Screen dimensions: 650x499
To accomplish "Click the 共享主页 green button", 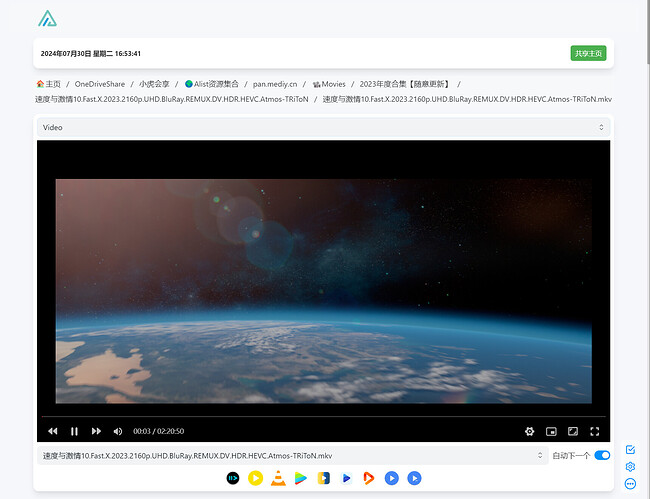I will coord(588,53).
